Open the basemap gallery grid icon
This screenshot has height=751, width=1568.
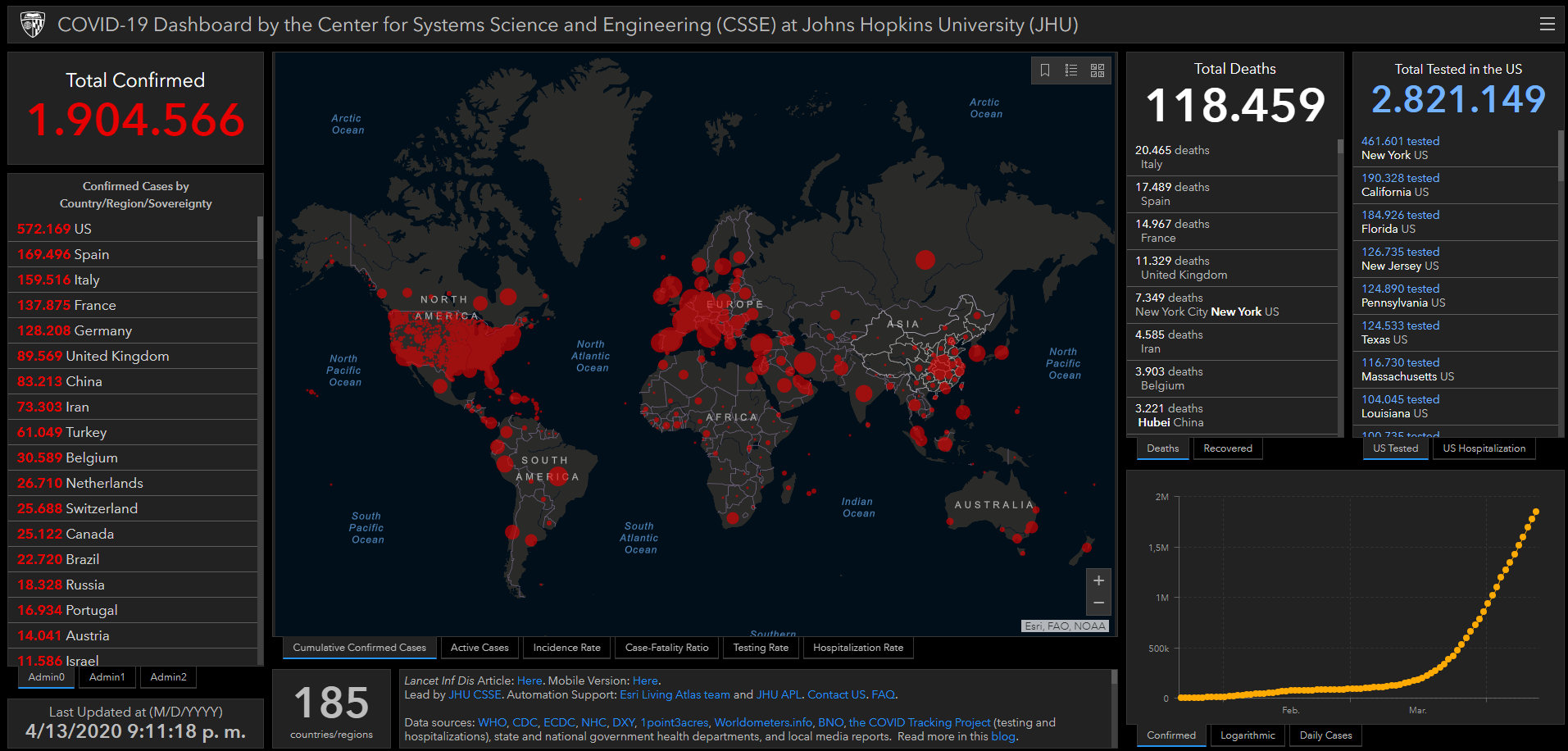click(1098, 71)
